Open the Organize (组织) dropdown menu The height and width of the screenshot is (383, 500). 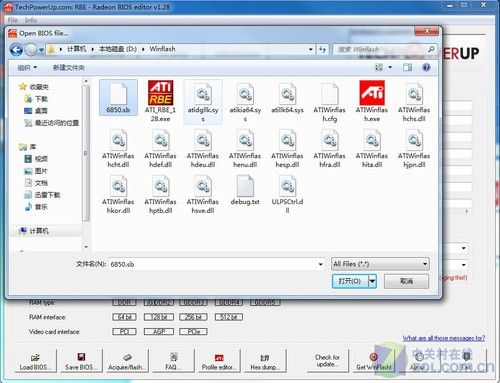(x=27, y=68)
